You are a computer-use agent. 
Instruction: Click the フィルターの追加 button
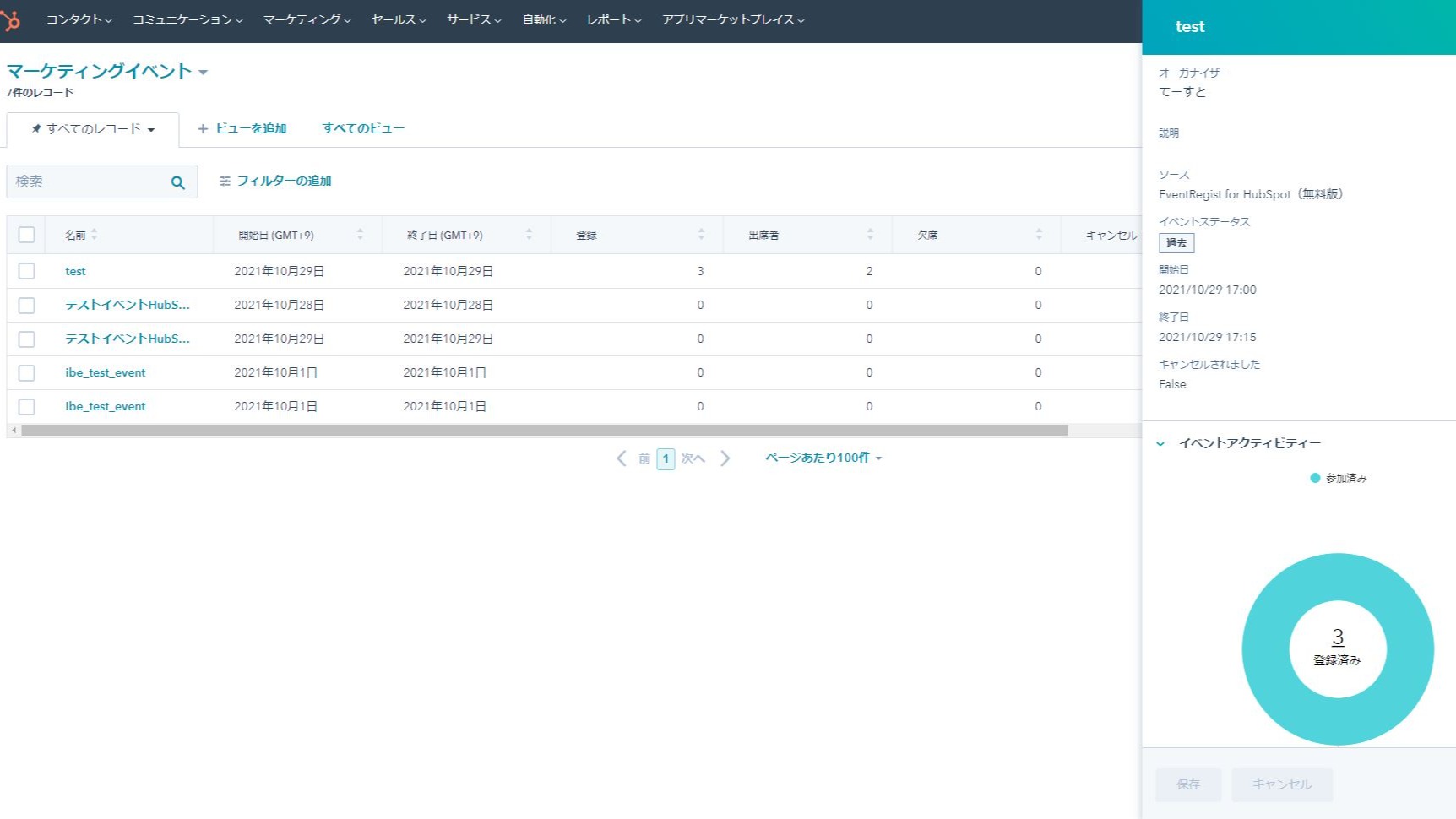(x=275, y=181)
